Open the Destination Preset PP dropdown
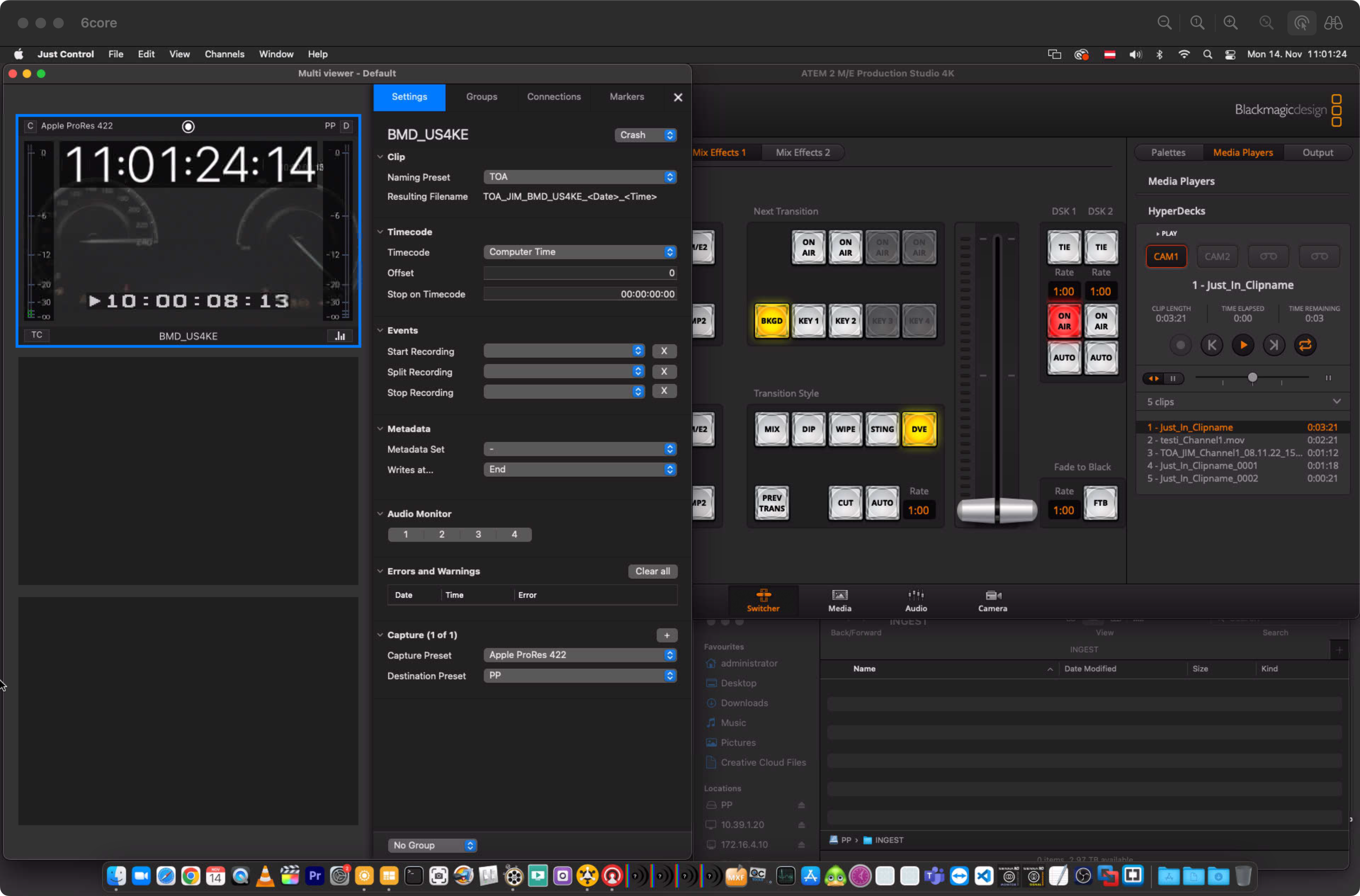The image size is (1360, 896). click(x=580, y=676)
